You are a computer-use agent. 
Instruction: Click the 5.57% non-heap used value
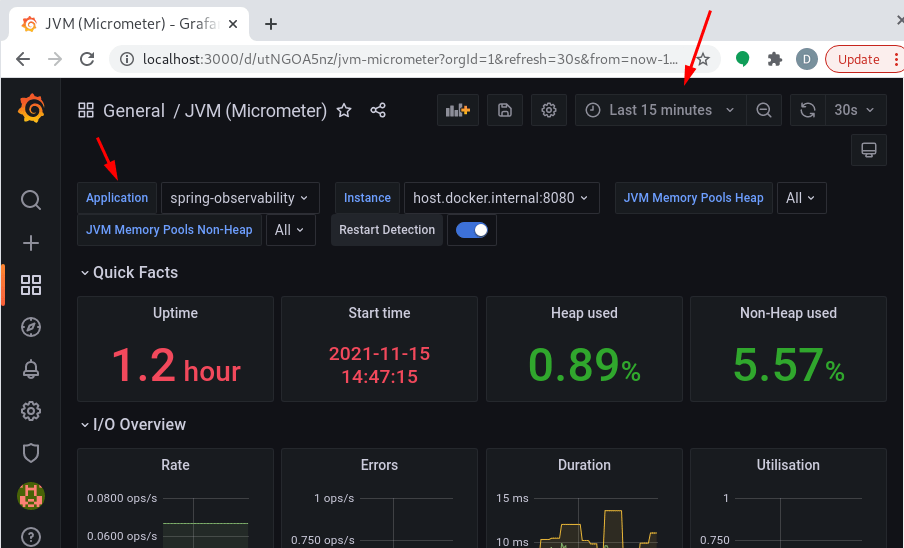(788, 365)
